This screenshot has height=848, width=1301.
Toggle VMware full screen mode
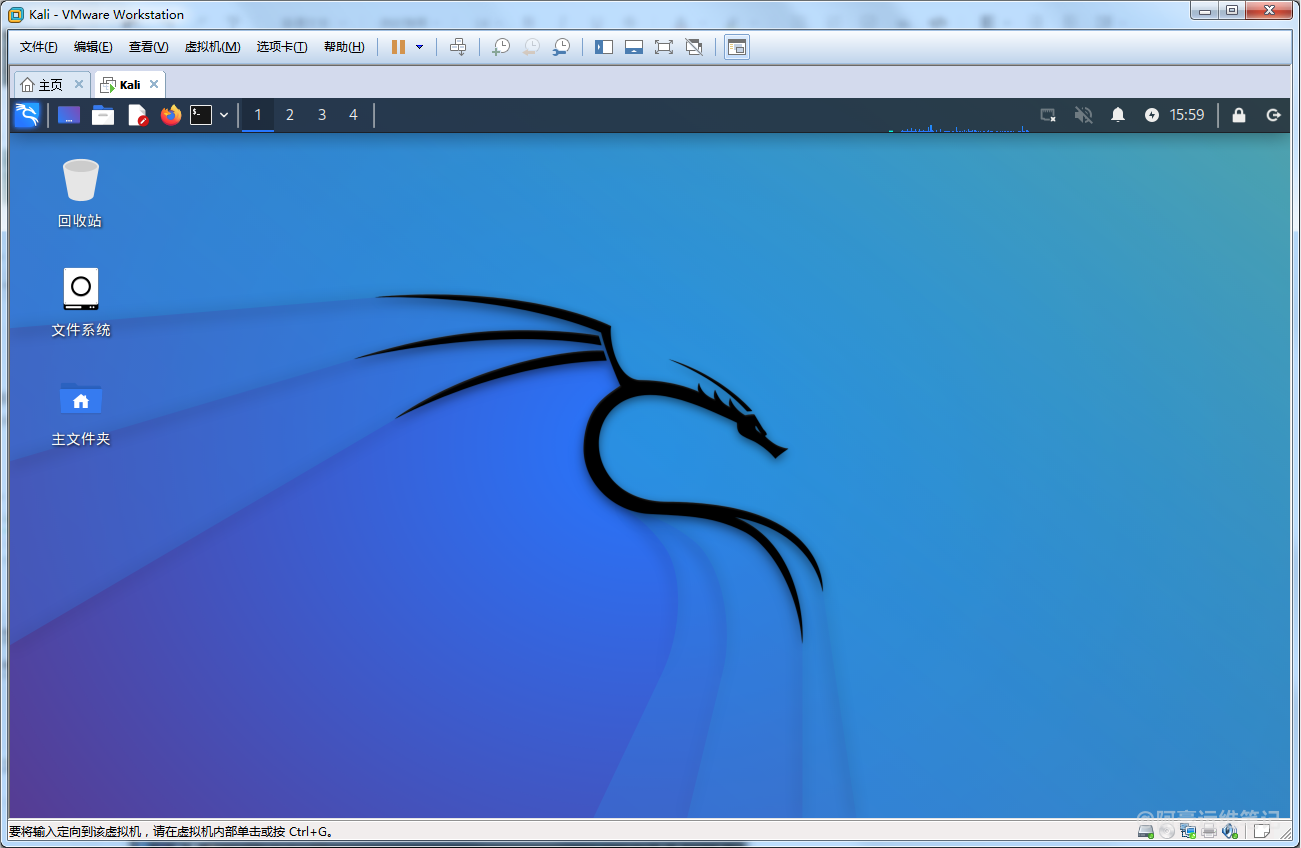663,47
